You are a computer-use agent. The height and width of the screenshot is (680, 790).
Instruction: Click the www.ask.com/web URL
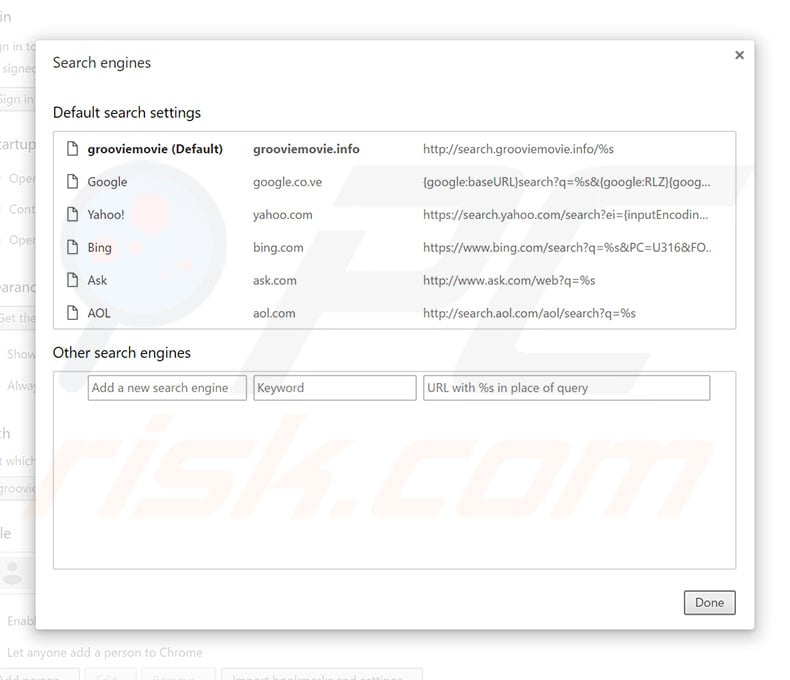click(509, 280)
